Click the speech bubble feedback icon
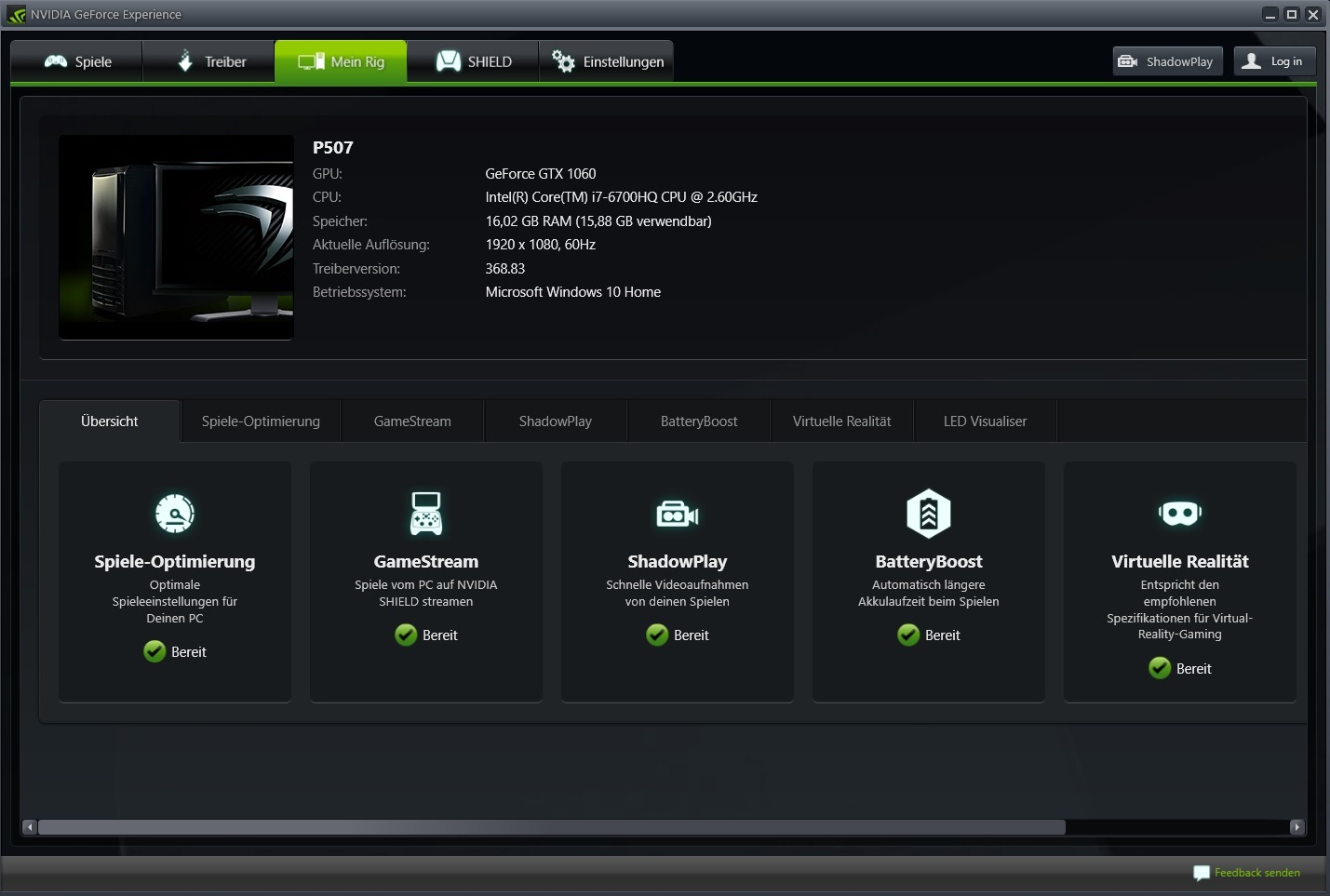This screenshot has width=1330, height=896. click(x=1202, y=873)
